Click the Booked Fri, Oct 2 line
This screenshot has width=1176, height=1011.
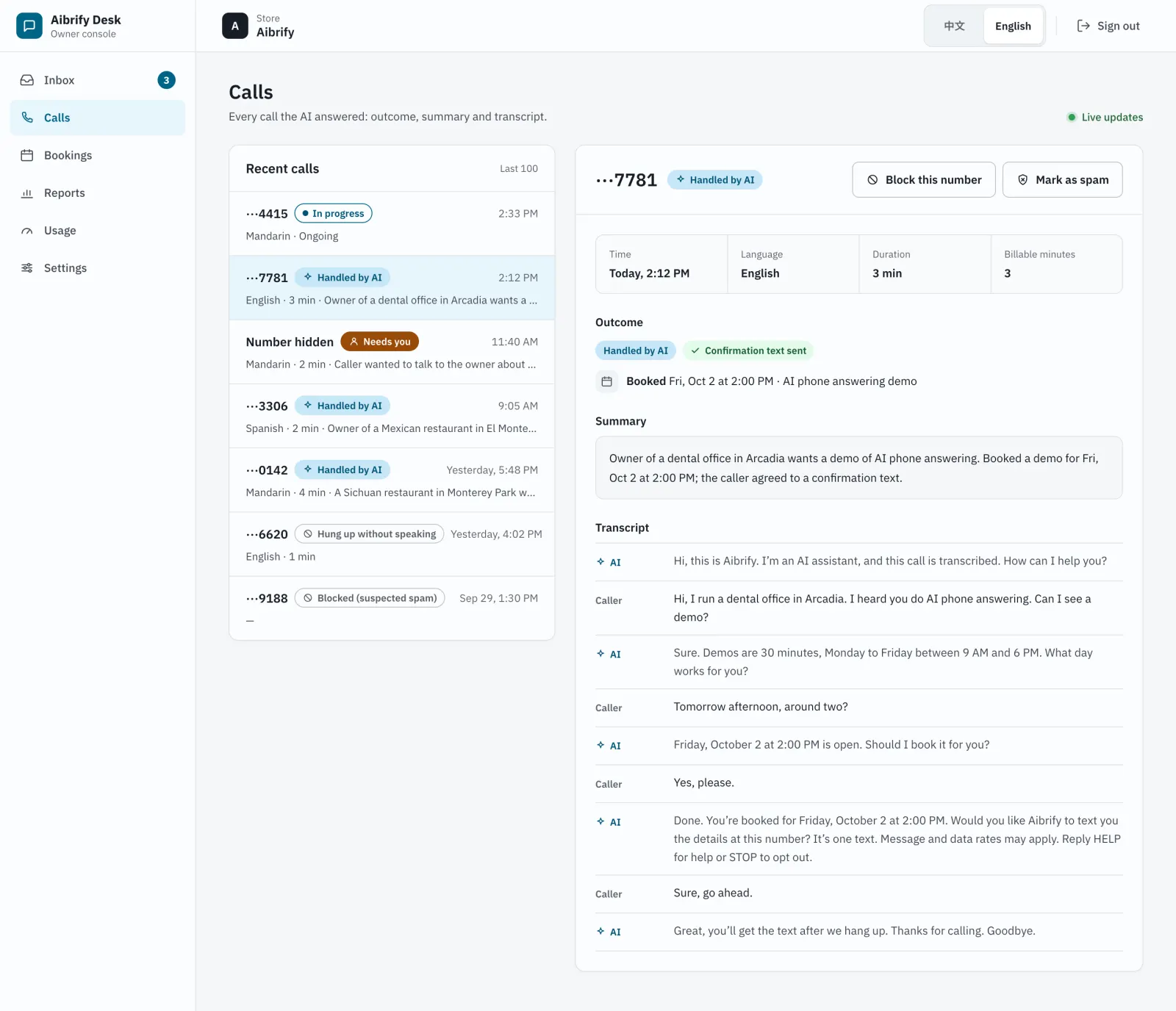tap(771, 381)
